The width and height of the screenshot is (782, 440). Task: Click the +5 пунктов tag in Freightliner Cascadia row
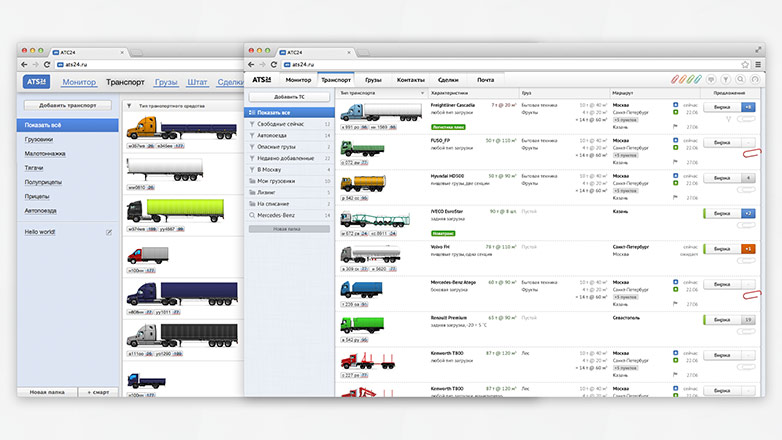tap(625, 120)
